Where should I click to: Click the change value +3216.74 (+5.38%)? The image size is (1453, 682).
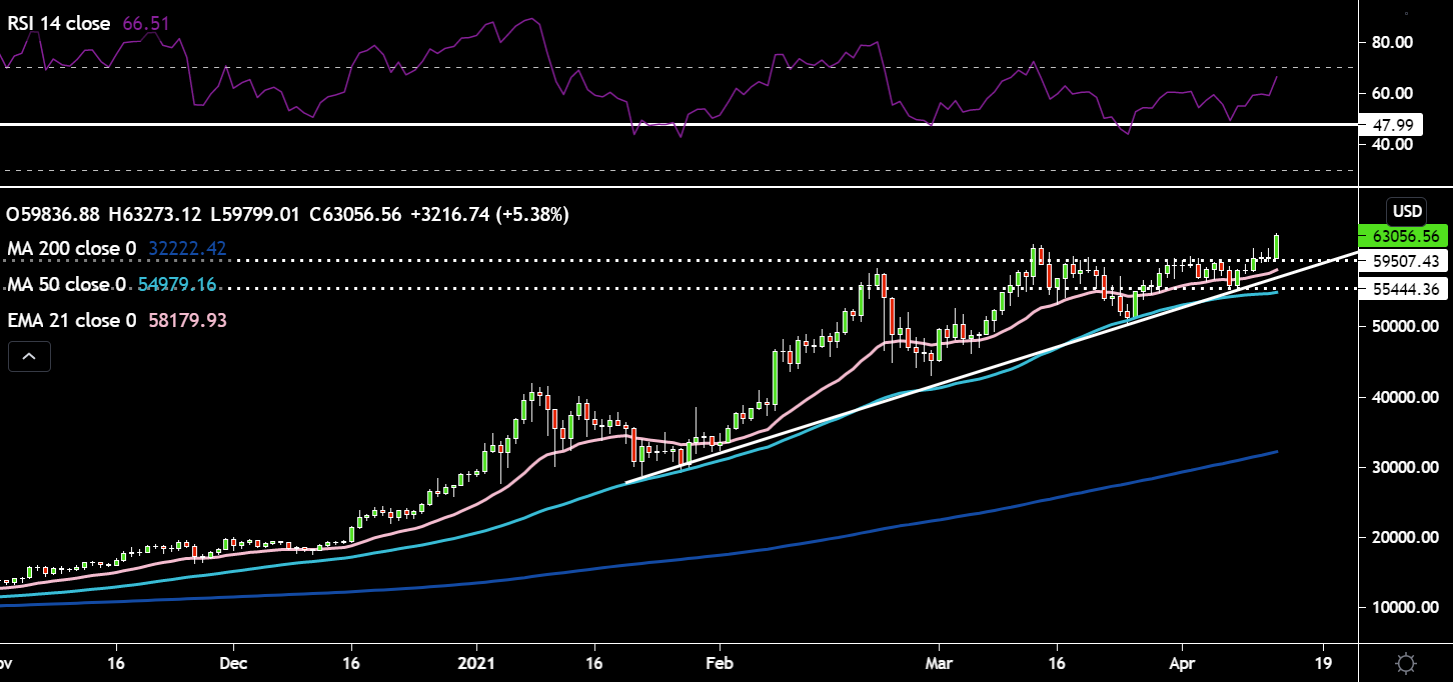click(490, 214)
